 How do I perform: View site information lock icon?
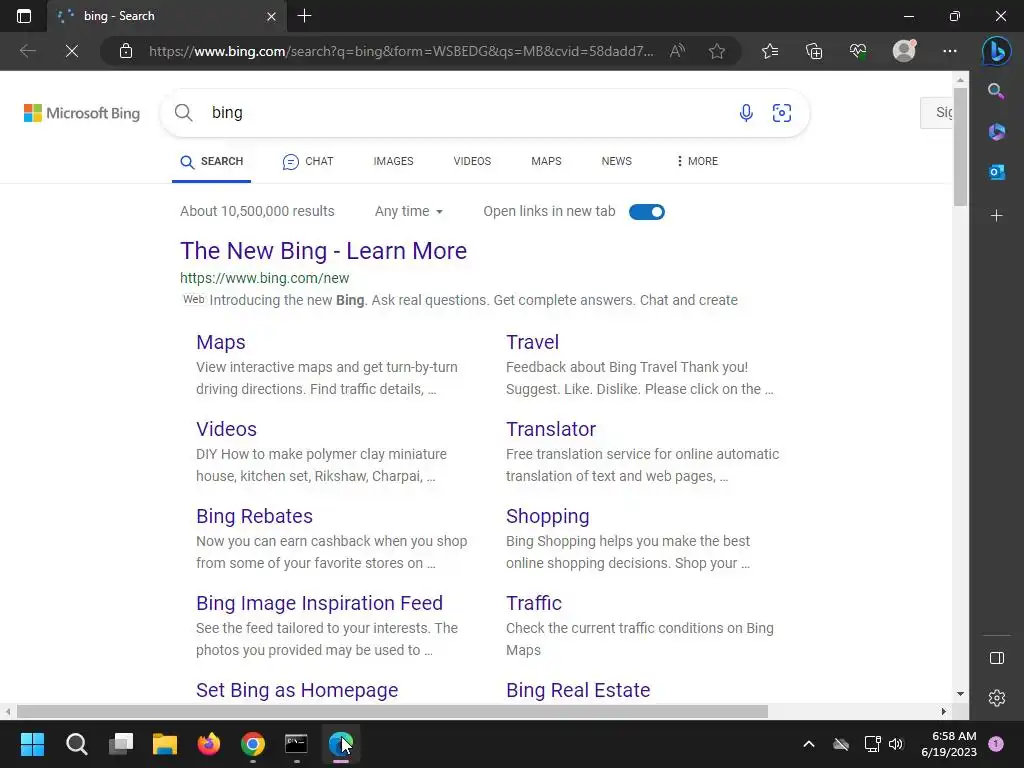pyautogui.click(x=126, y=51)
